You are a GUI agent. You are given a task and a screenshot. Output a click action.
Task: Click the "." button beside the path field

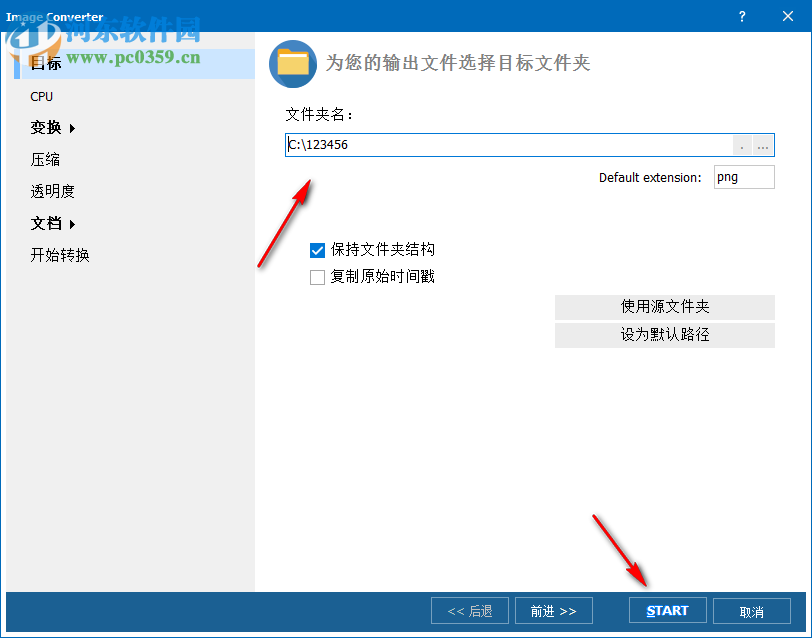[x=741, y=145]
